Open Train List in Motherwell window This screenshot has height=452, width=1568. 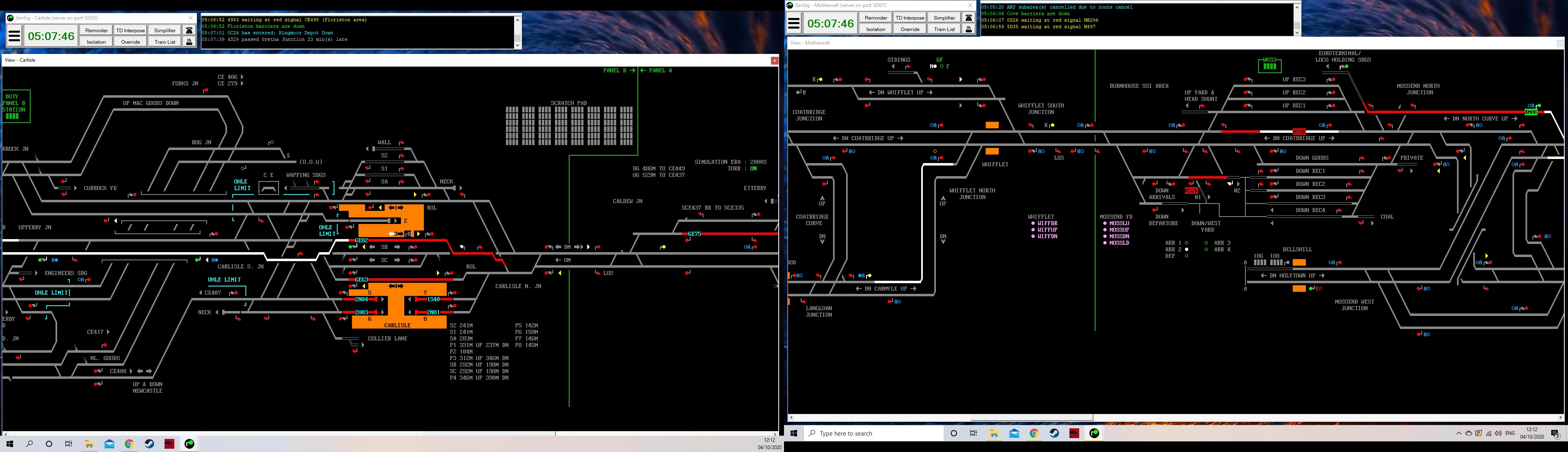point(944,29)
